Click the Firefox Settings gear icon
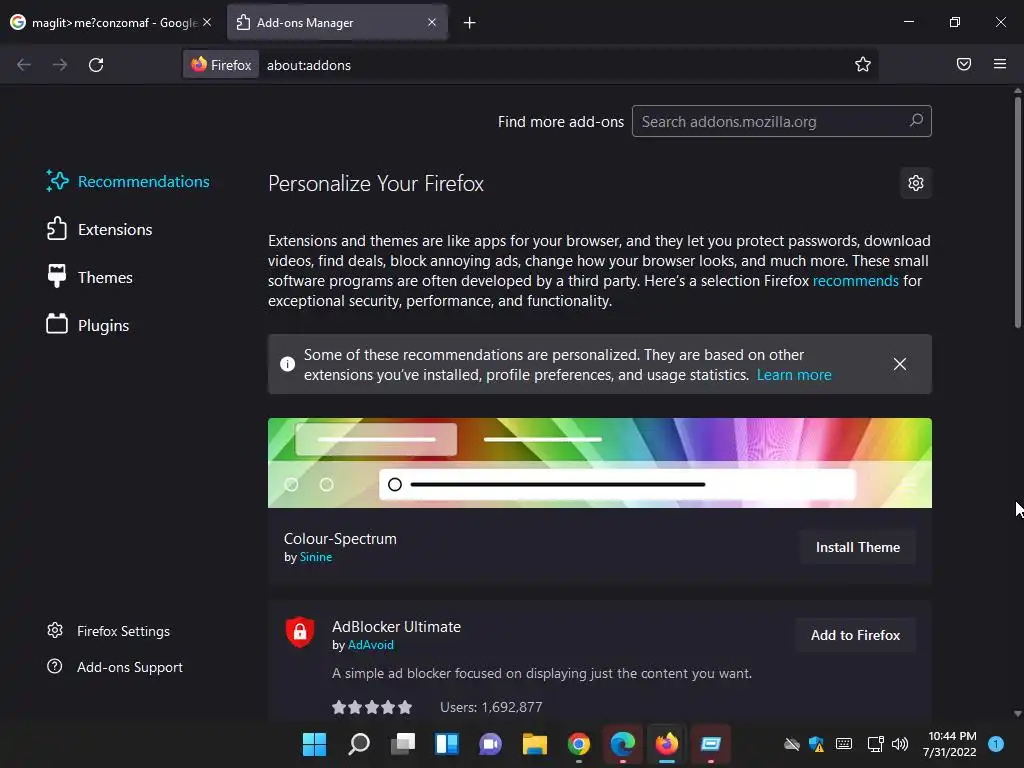 pos(55,630)
